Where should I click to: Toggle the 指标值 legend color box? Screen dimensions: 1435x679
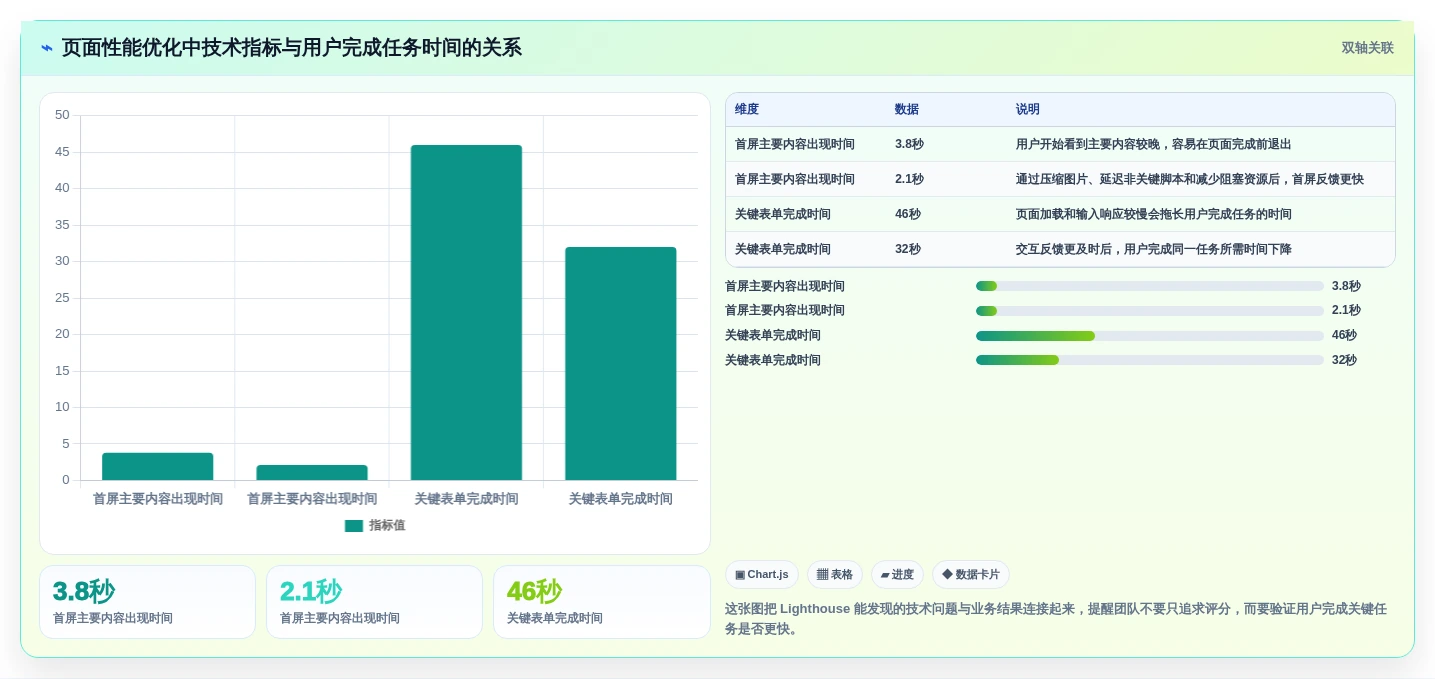[354, 526]
